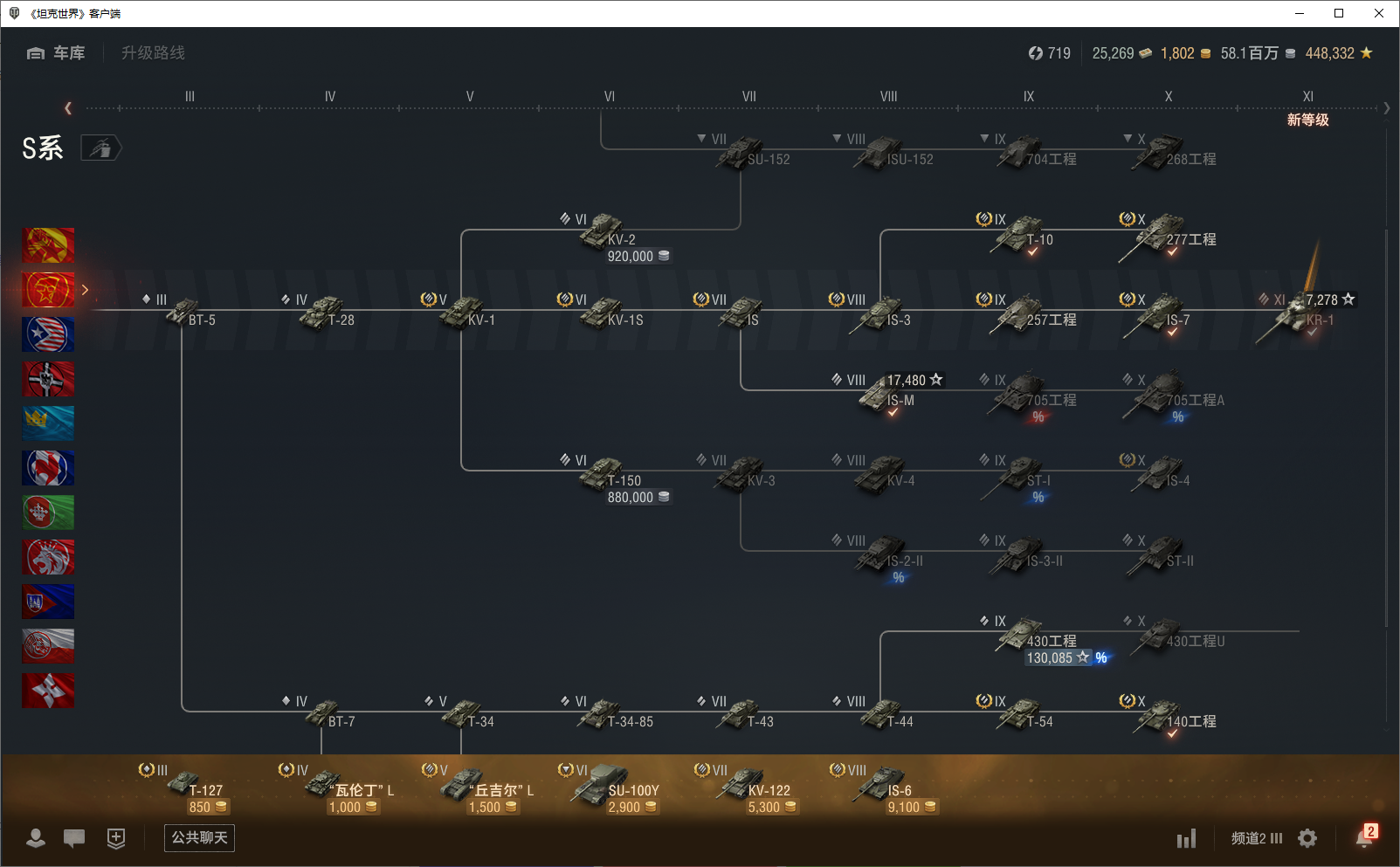Screen dimensions: 1400x867
Task: Open the notification bell with badge 2
Action: pos(1364,836)
